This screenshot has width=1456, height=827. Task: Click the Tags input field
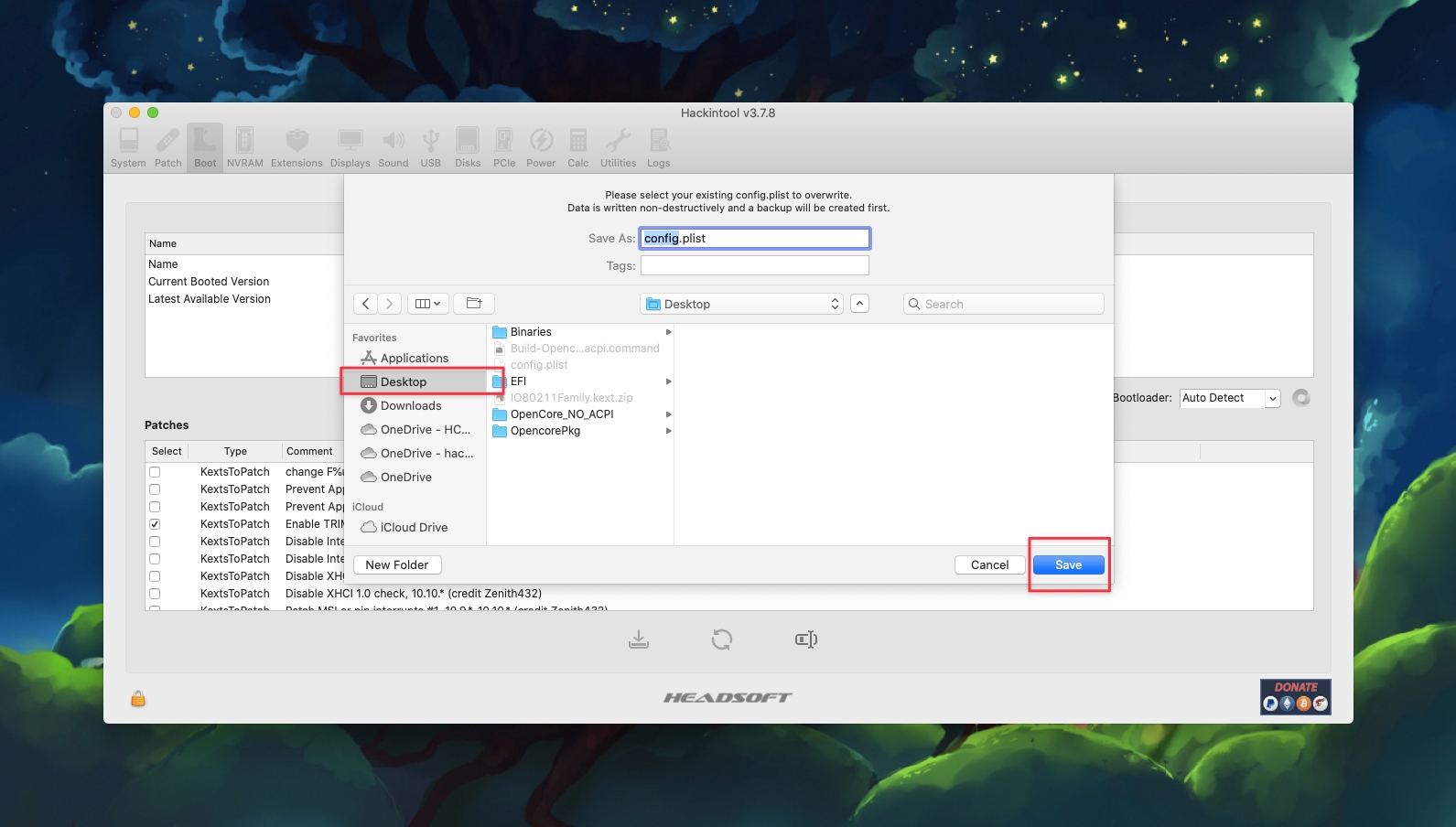pyautogui.click(x=754, y=265)
